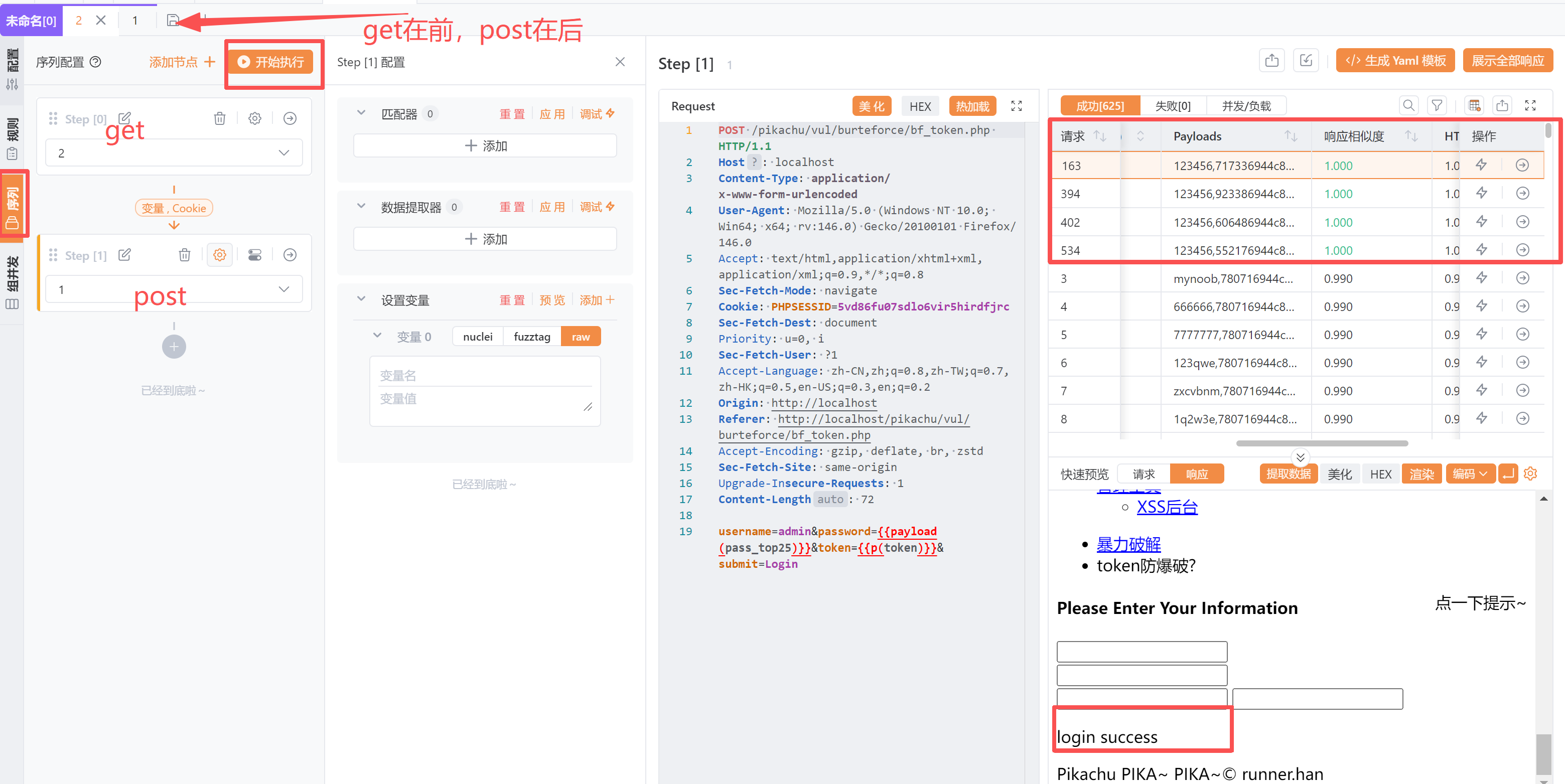Open the Step [0] request dropdown
Viewport: 1565px width, 784px height.
[174, 153]
